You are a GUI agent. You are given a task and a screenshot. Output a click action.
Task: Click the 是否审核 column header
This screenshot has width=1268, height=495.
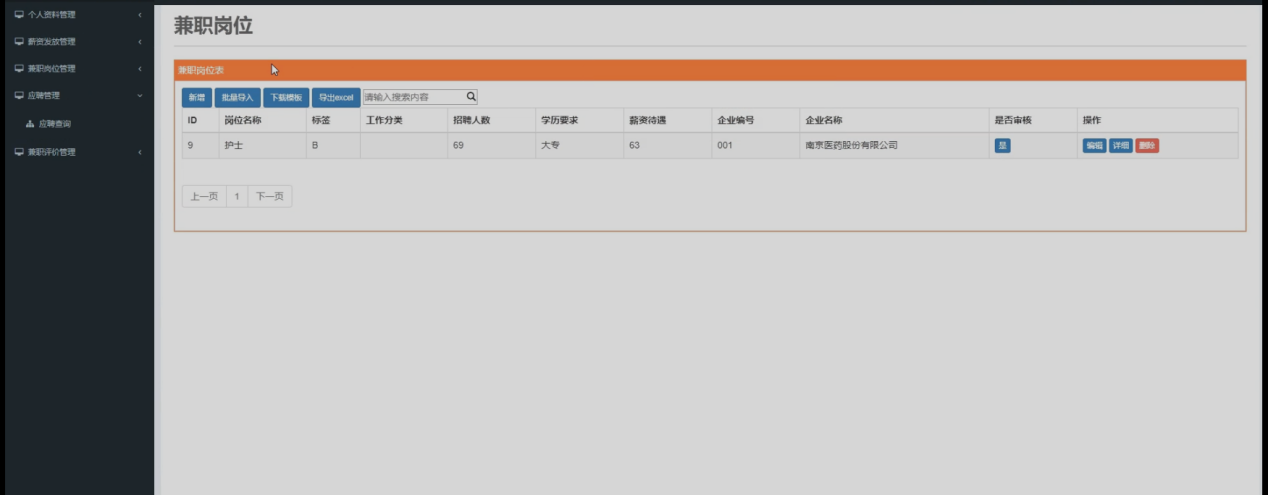(1034, 120)
